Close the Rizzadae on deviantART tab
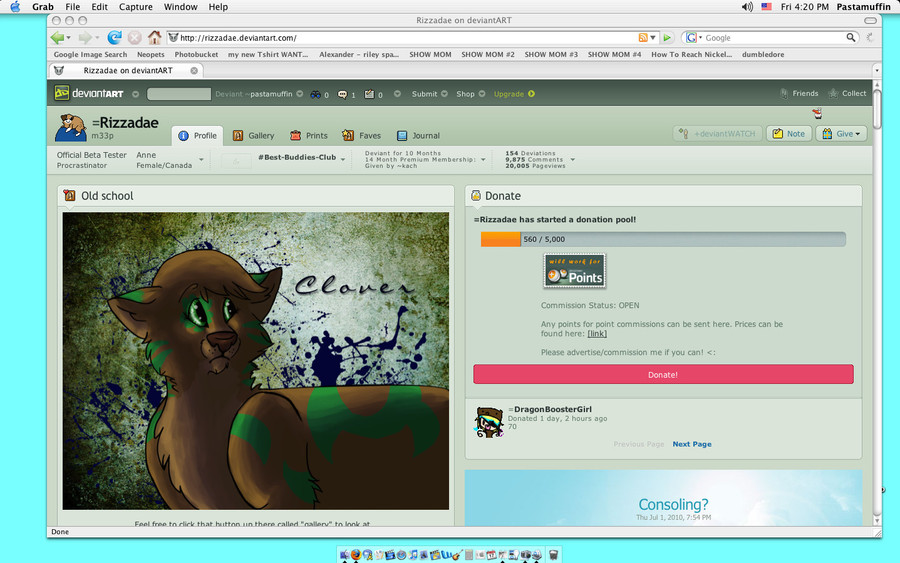The width and height of the screenshot is (900, 563). tap(194, 71)
